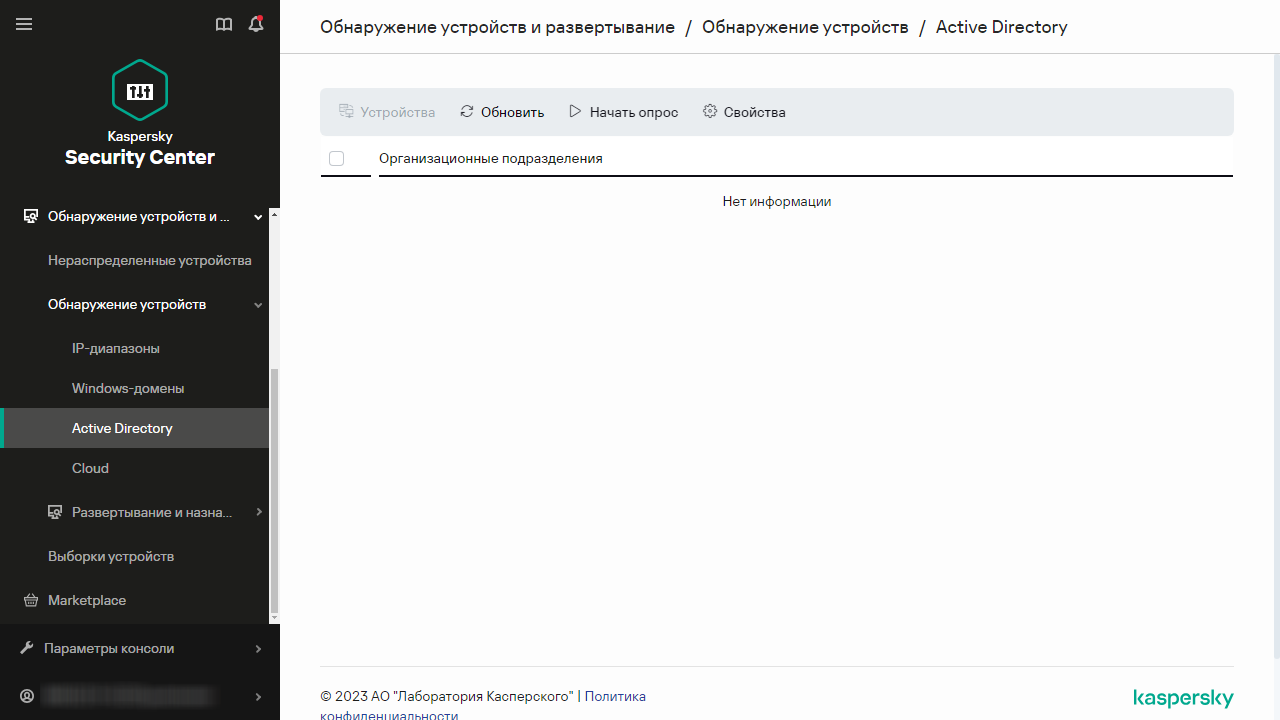
Task: Click the sidebar scroll-down arrow
Action: [x=275, y=619]
